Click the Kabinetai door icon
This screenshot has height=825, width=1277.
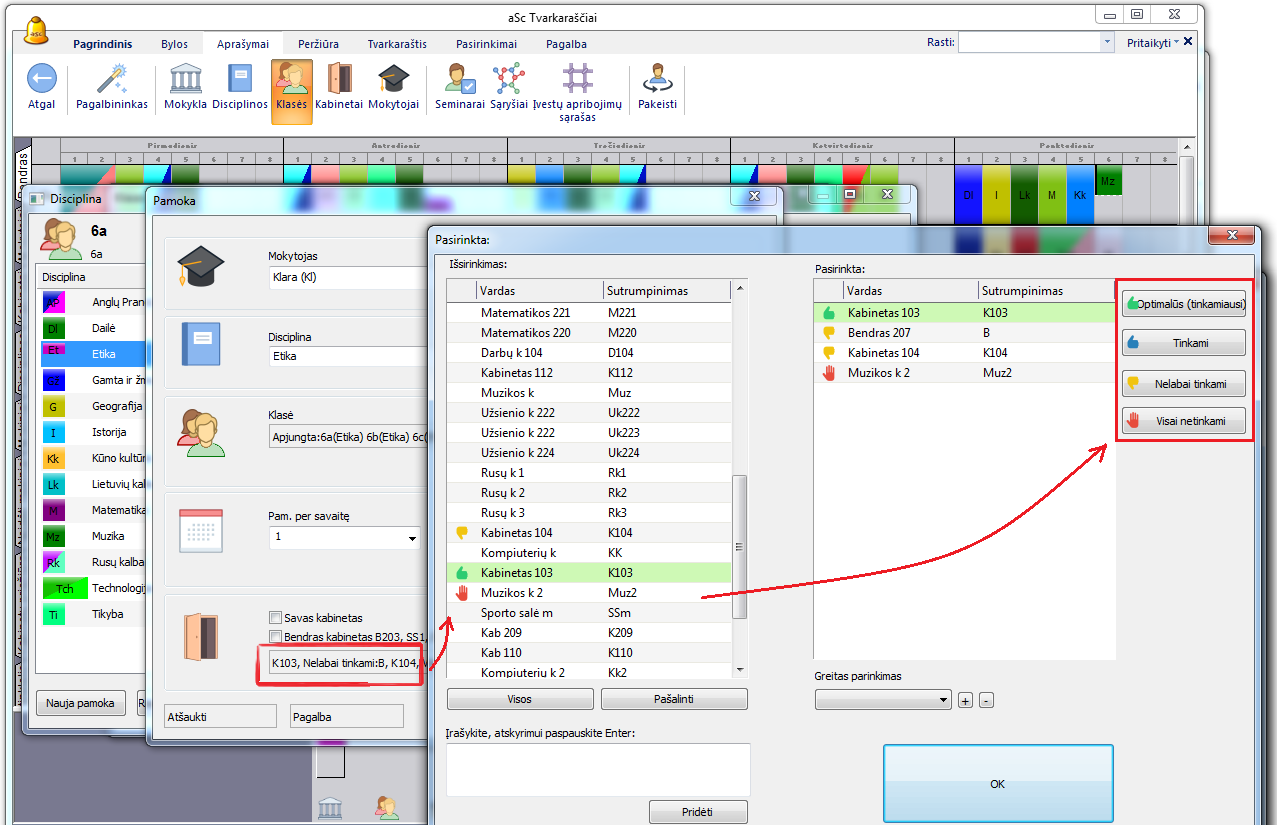point(339,80)
